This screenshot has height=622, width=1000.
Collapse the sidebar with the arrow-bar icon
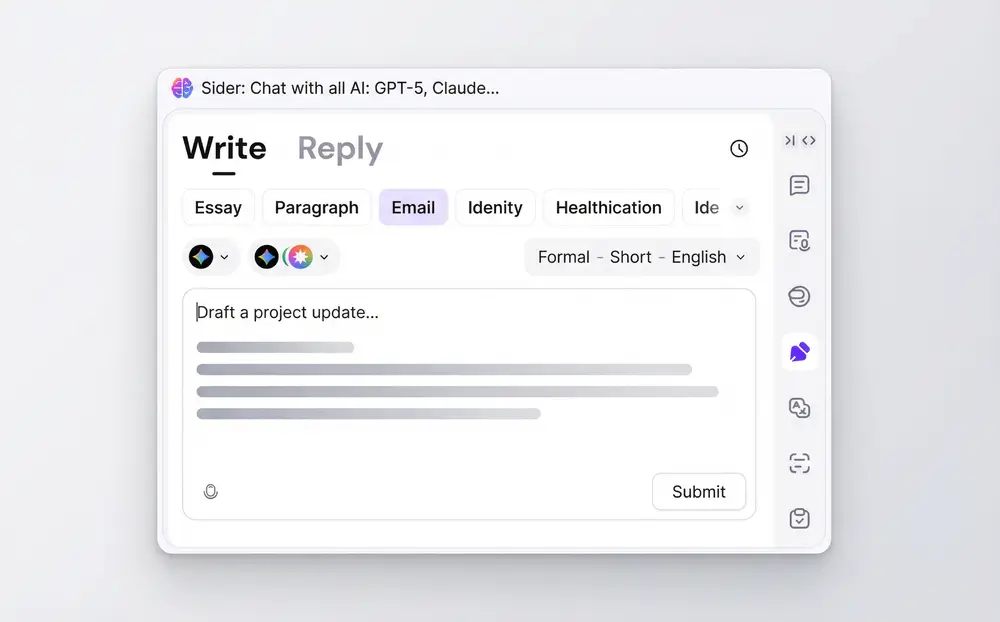(x=790, y=140)
